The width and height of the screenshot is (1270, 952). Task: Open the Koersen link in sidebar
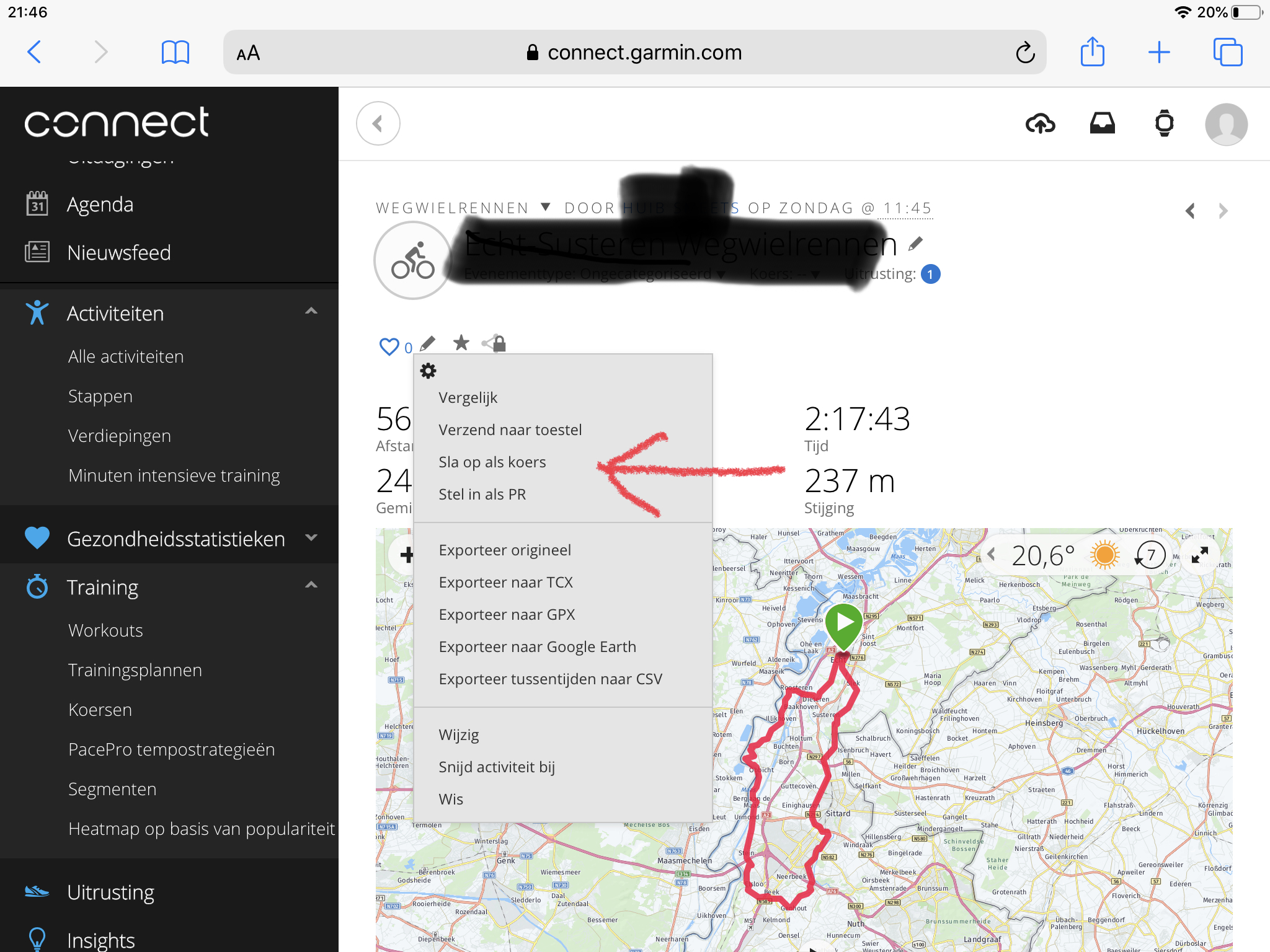tap(100, 710)
